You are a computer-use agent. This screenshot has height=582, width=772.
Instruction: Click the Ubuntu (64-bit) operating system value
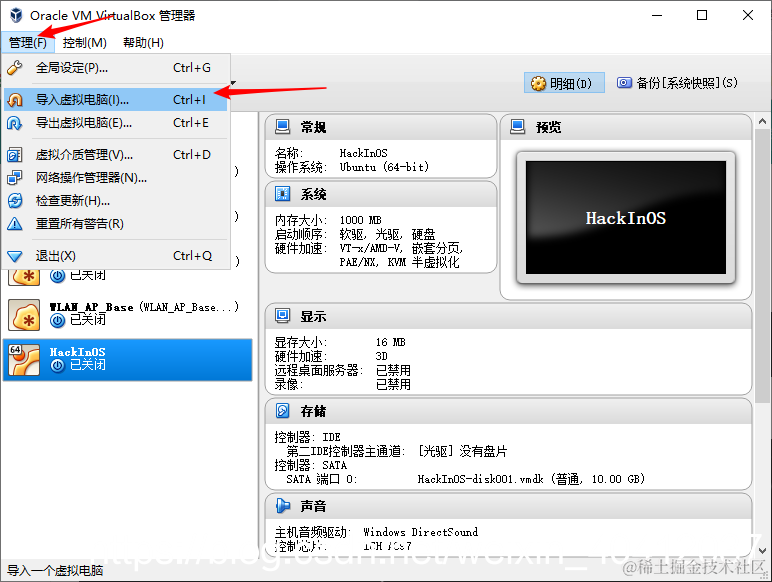pos(384,167)
